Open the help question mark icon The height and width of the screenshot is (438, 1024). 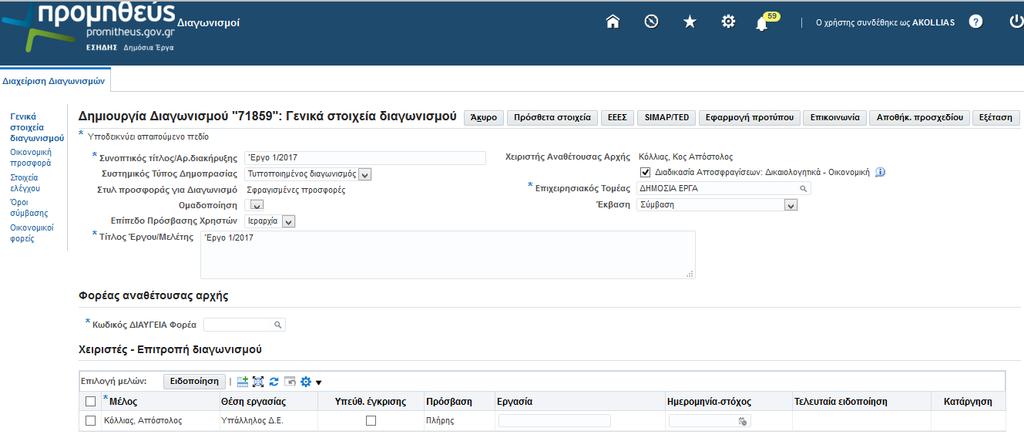976,22
